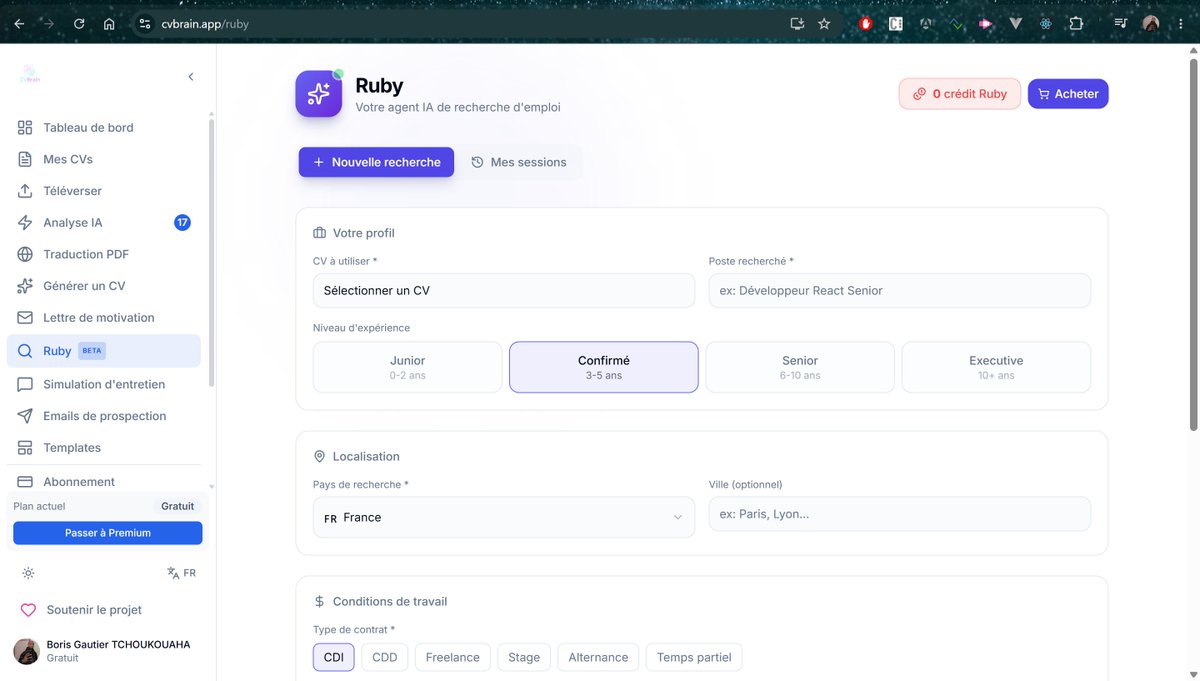Open the browser extensions puzzle icon
Viewport: 1200px width, 681px height.
pos(1076,24)
